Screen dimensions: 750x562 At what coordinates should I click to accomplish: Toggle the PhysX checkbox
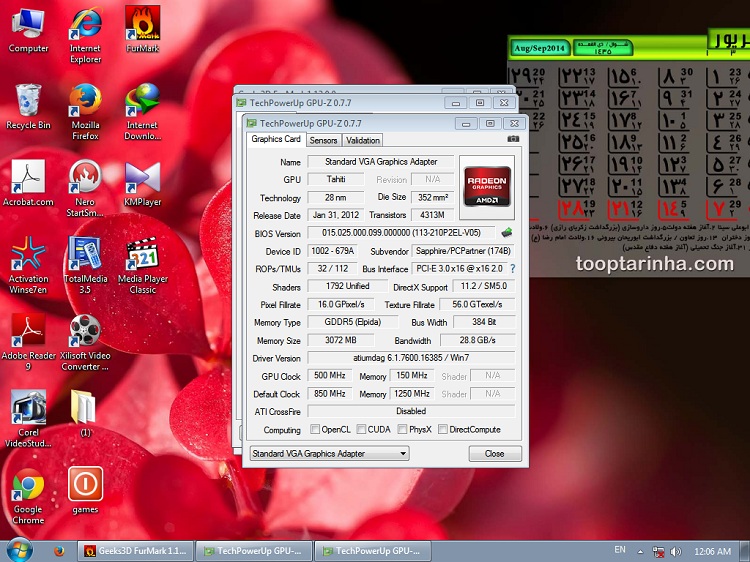pos(402,429)
